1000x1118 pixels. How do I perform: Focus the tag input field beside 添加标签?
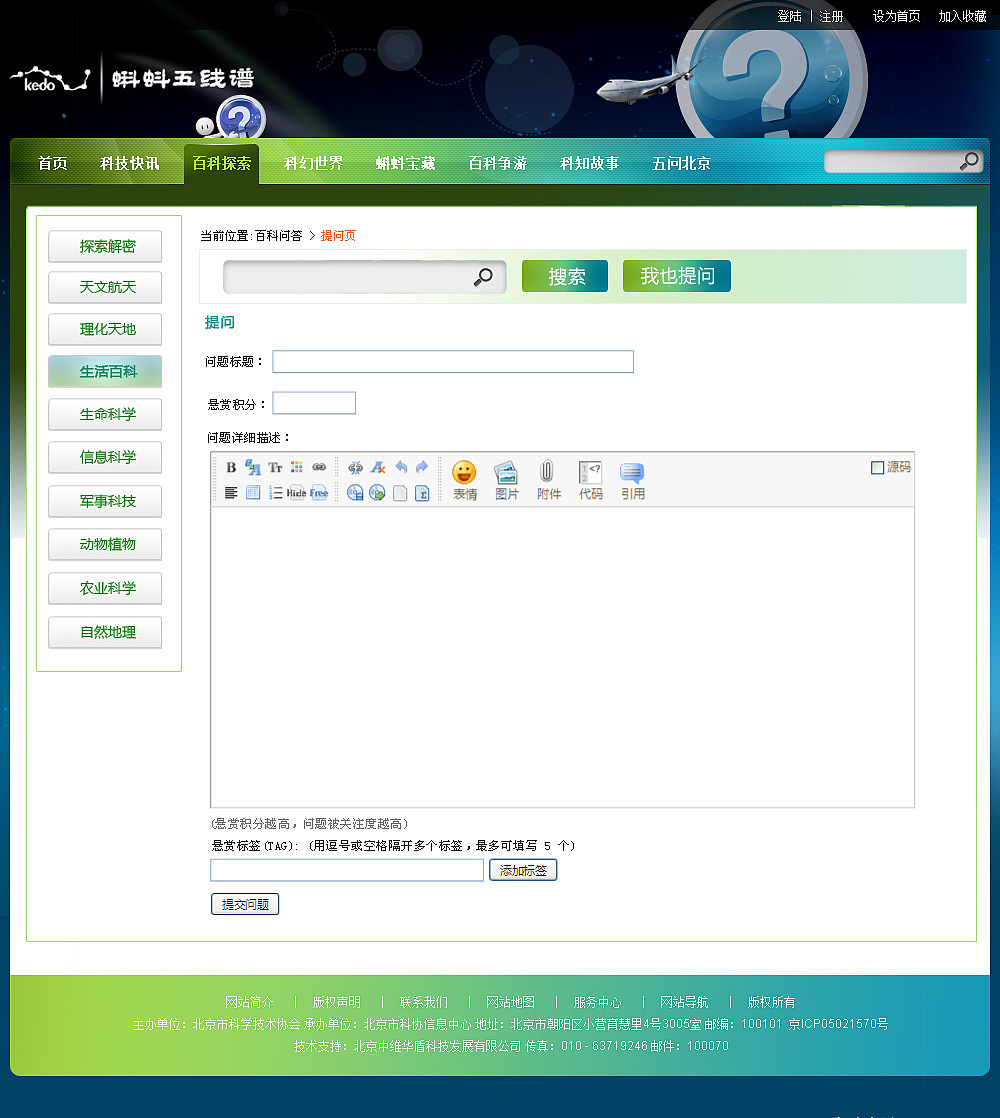[x=347, y=870]
